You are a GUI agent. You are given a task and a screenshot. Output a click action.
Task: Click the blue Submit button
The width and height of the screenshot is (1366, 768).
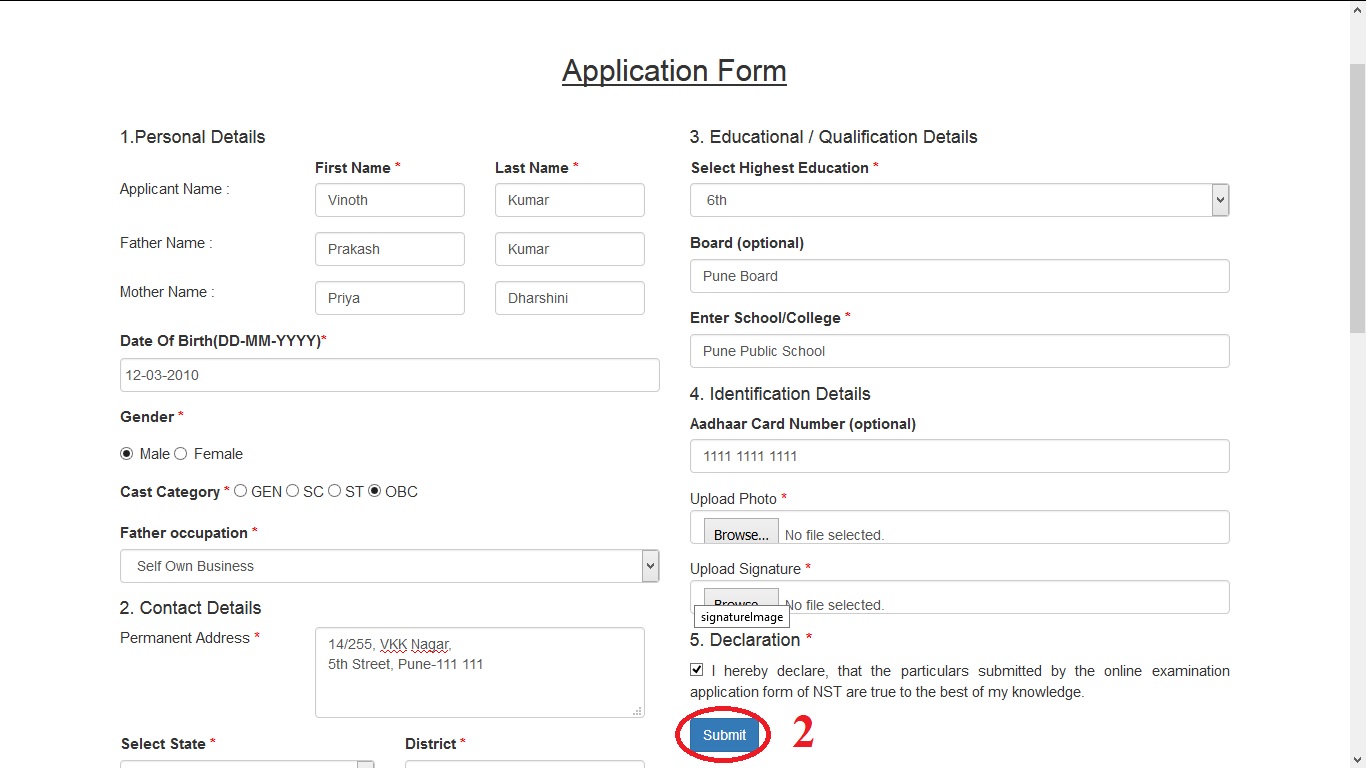[724, 735]
